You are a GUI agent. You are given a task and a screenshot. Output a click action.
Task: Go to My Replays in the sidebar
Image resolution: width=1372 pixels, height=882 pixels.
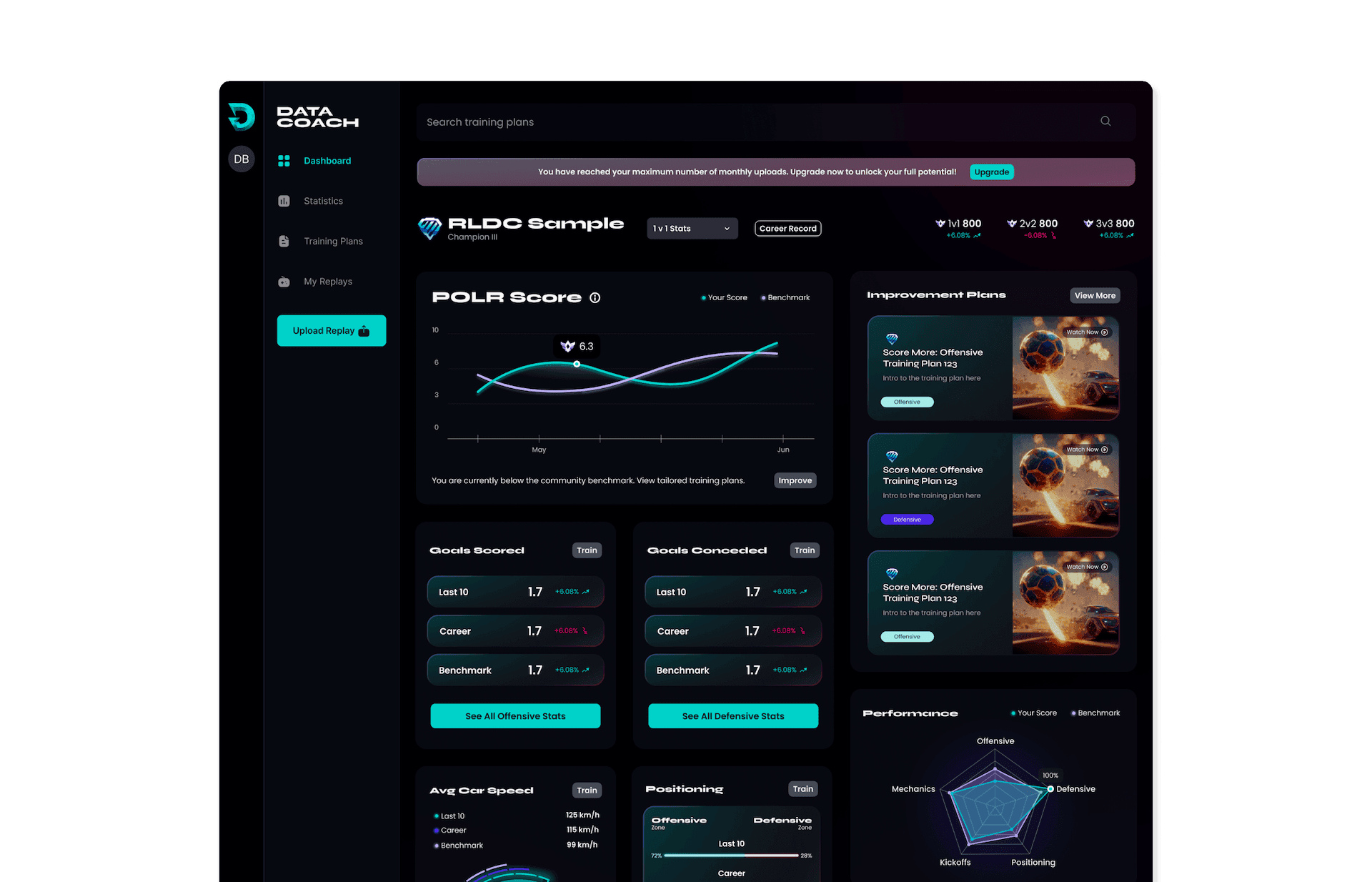click(x=327, y=282)
